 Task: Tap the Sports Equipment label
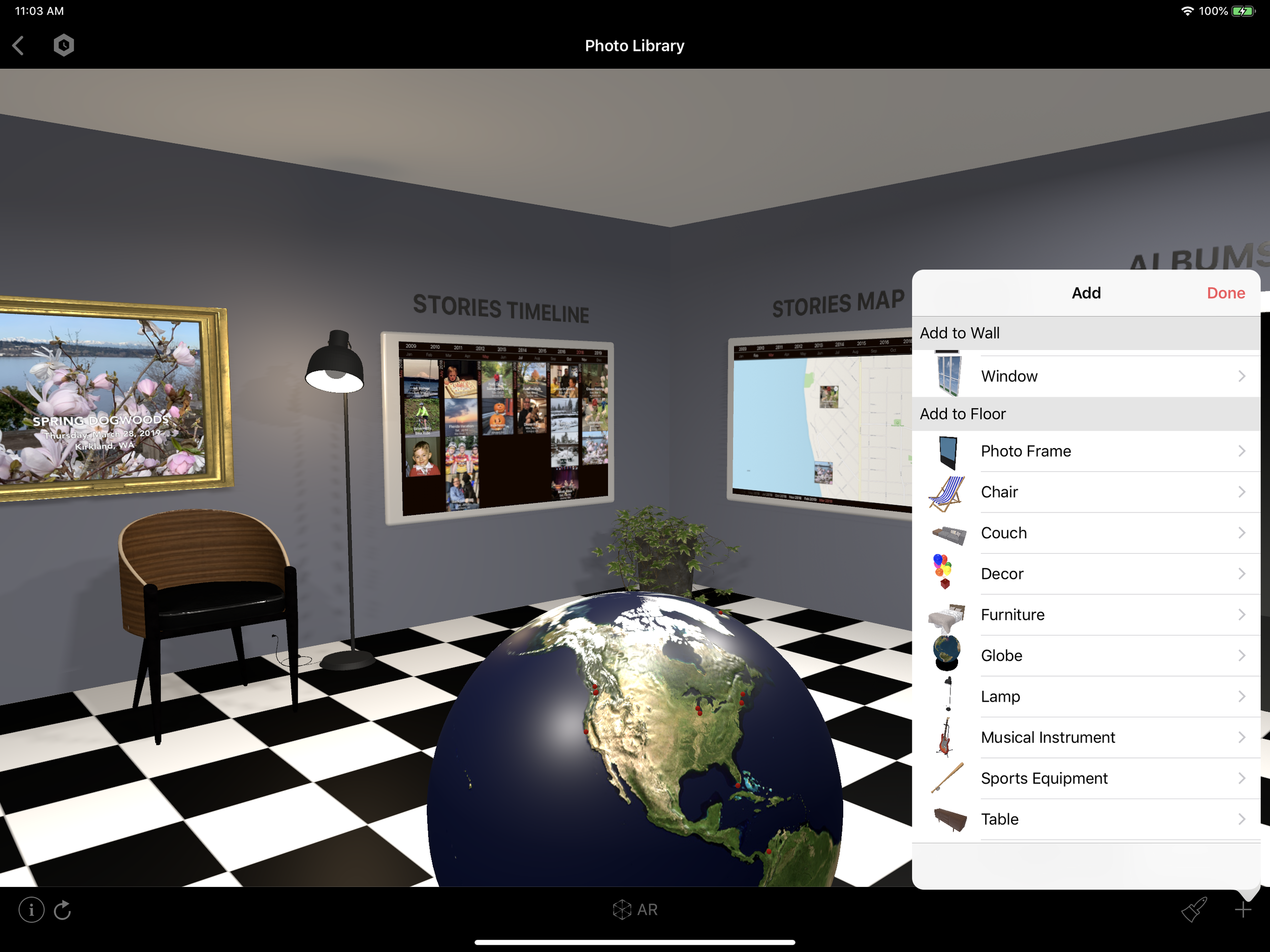pyautogui.click(x=1044, y=778)
